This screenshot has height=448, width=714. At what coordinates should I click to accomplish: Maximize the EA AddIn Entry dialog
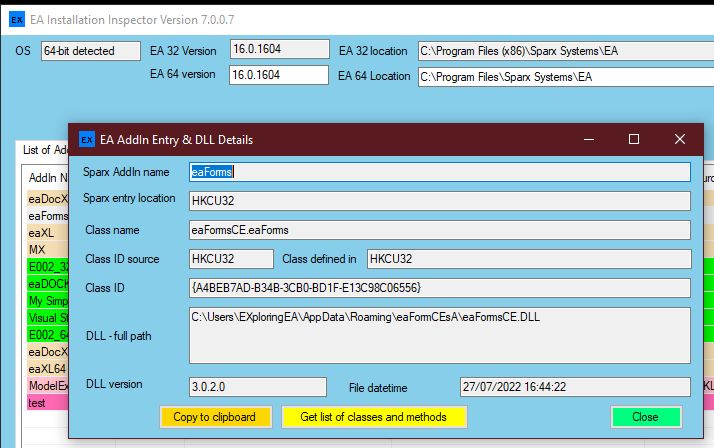click(633, 139)
